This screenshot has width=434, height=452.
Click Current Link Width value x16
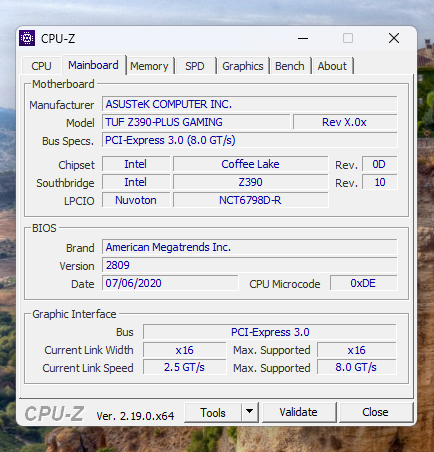click(184, 350)
